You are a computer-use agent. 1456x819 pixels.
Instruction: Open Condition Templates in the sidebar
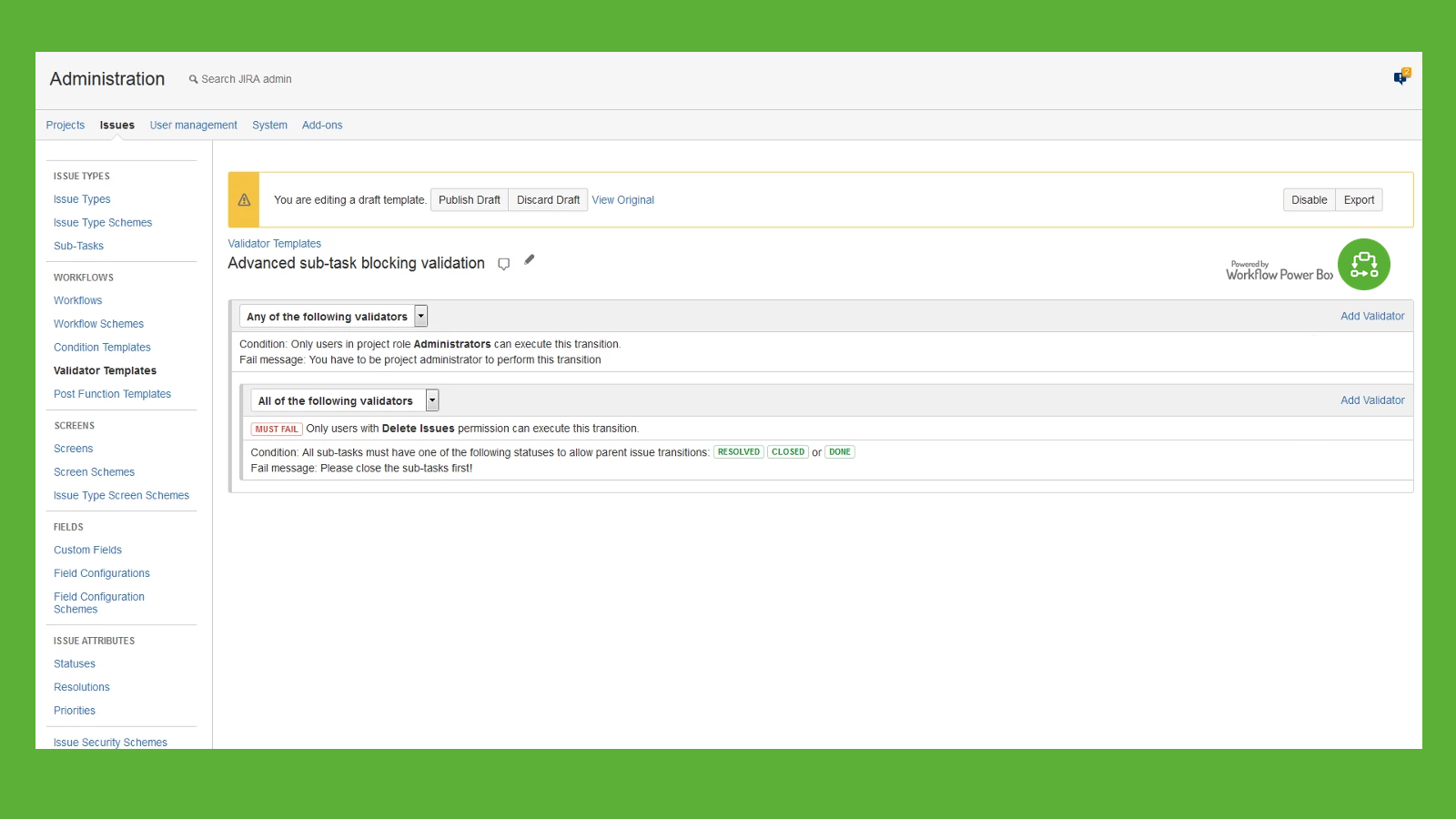click(102, 348)
